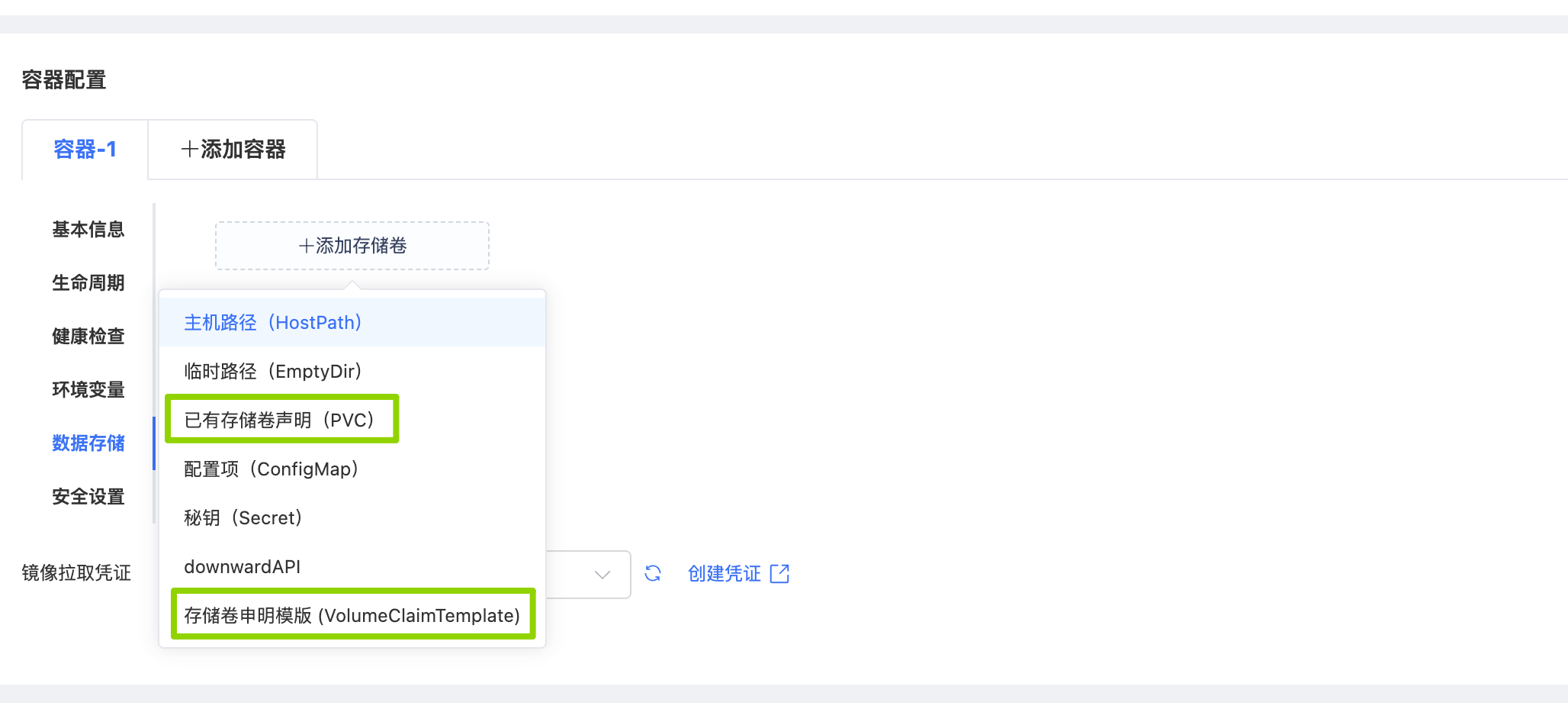Open the 基本信息 section
Viewport: 1568px width, 725px height.
(x=88, y=230)
